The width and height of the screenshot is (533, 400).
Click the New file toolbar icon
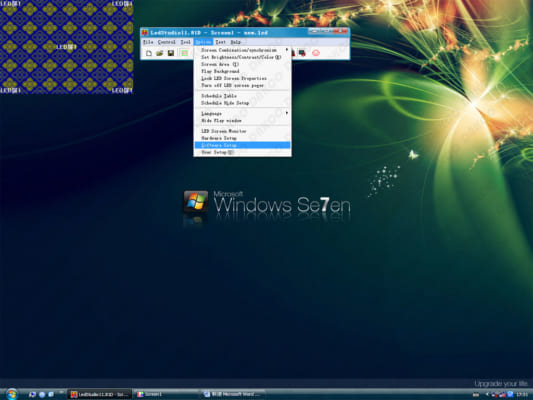[x=149, y=53]
